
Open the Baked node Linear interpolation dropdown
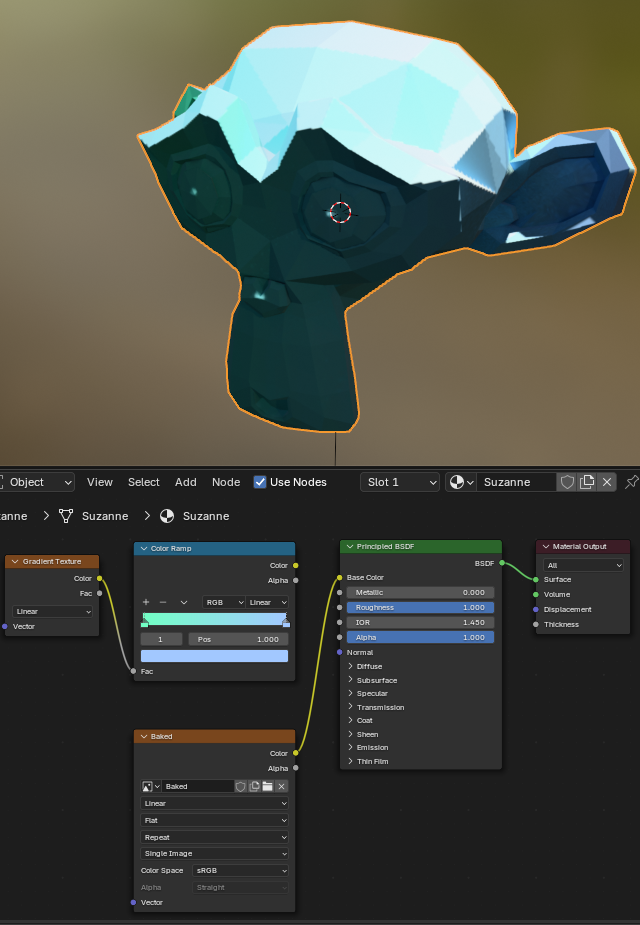pyautogui.click(x=215, y=803)
